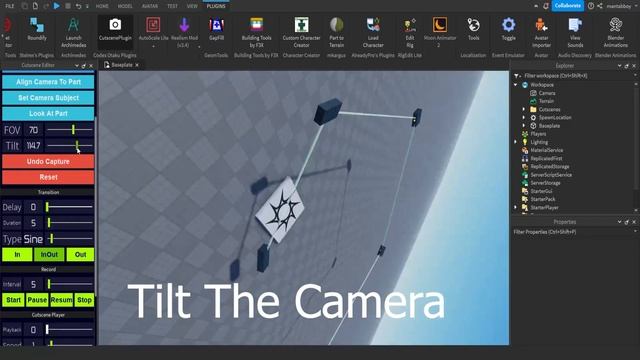Click the Event Emulator Toggle icon
Image resolution: width=640 pixels, height=360 pixels.
pos(509,29)
